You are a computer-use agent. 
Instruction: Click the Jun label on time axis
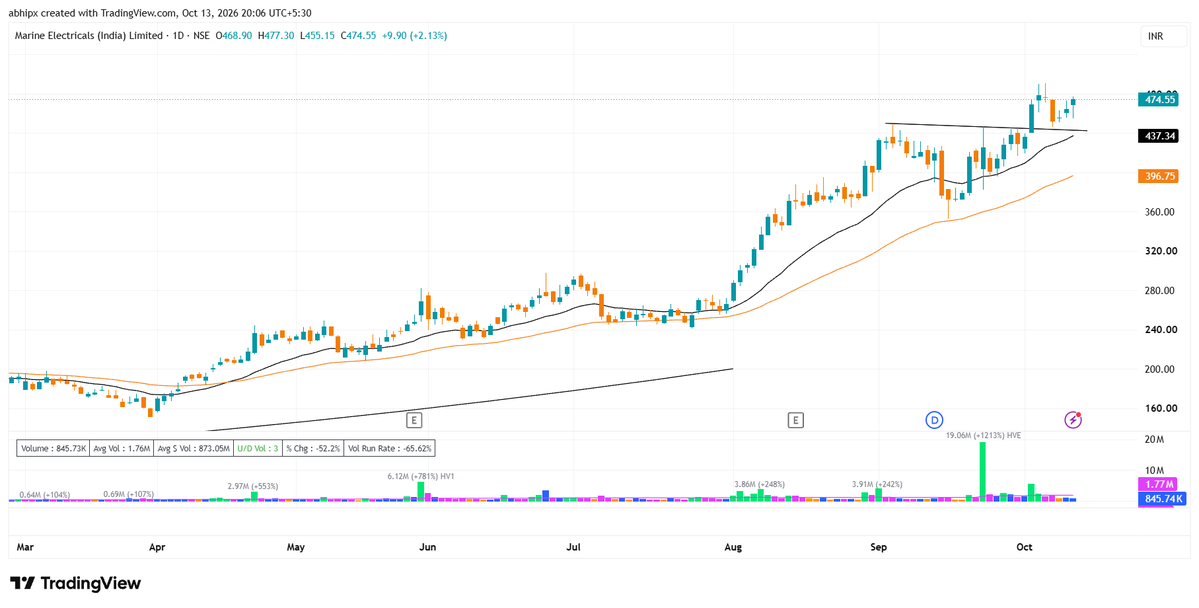428,548
